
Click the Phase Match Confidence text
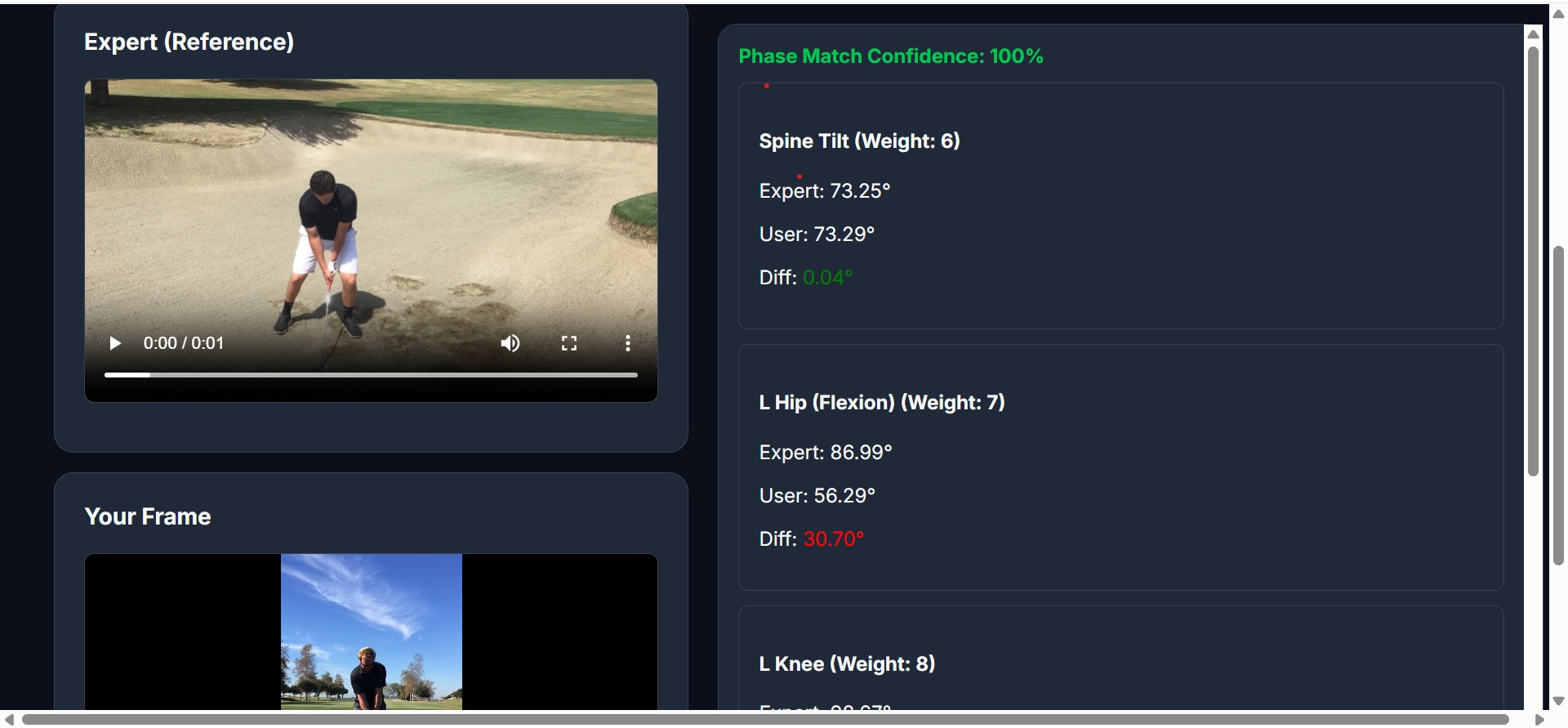click(891, 56)
